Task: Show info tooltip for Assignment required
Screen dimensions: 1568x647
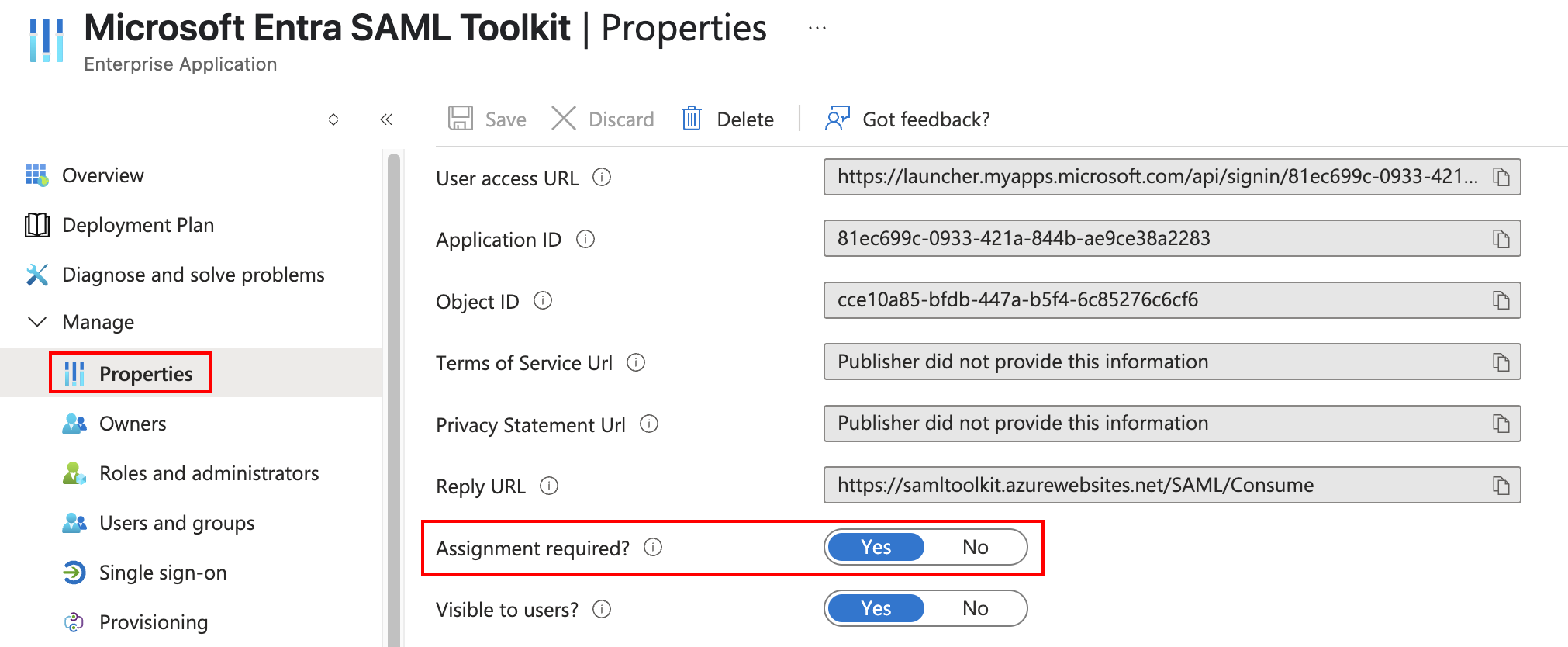Action: click(x=654, y=548)
